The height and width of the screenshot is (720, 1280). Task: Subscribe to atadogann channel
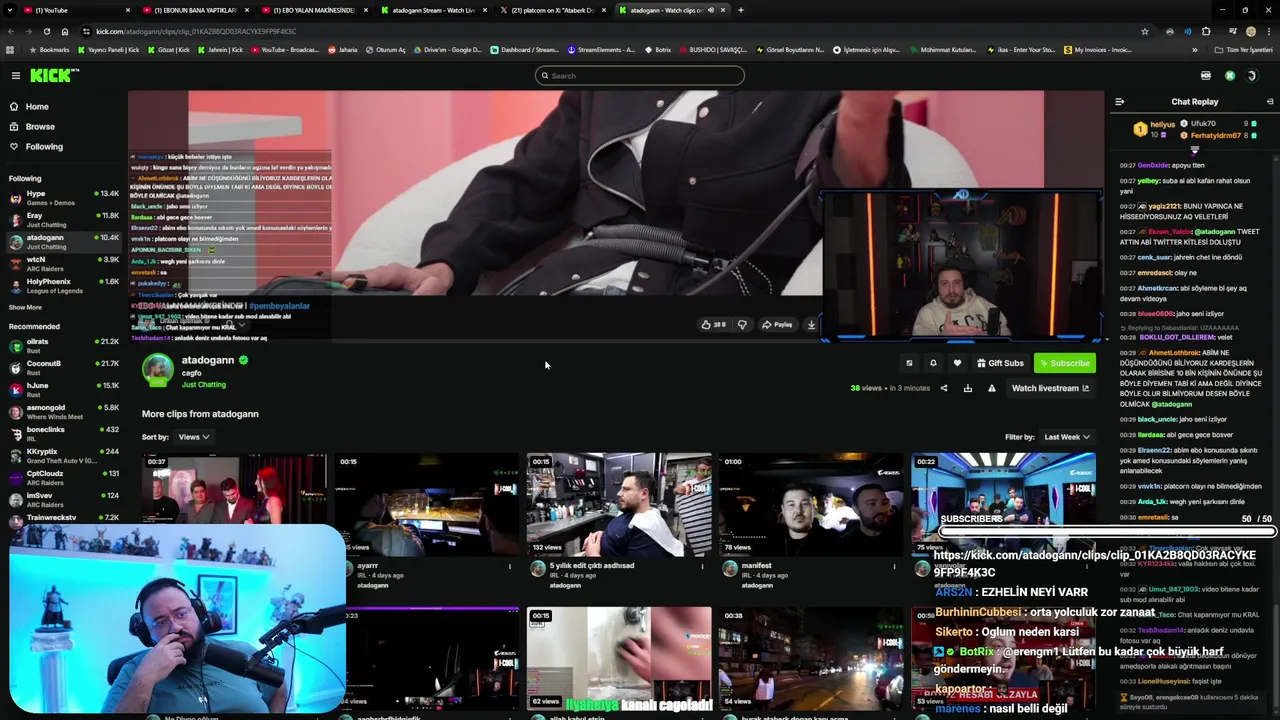click(1064, 363)
